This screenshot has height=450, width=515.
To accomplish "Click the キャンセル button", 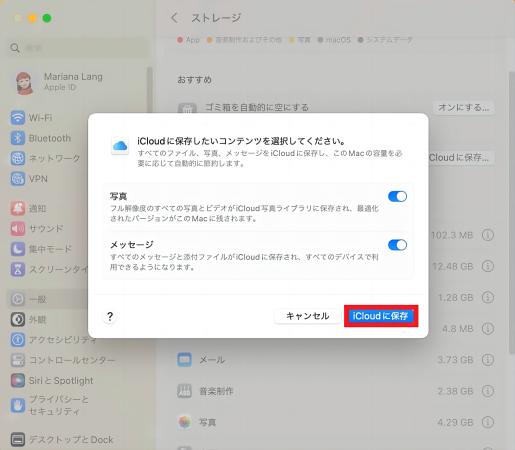I will click(307, 316).
